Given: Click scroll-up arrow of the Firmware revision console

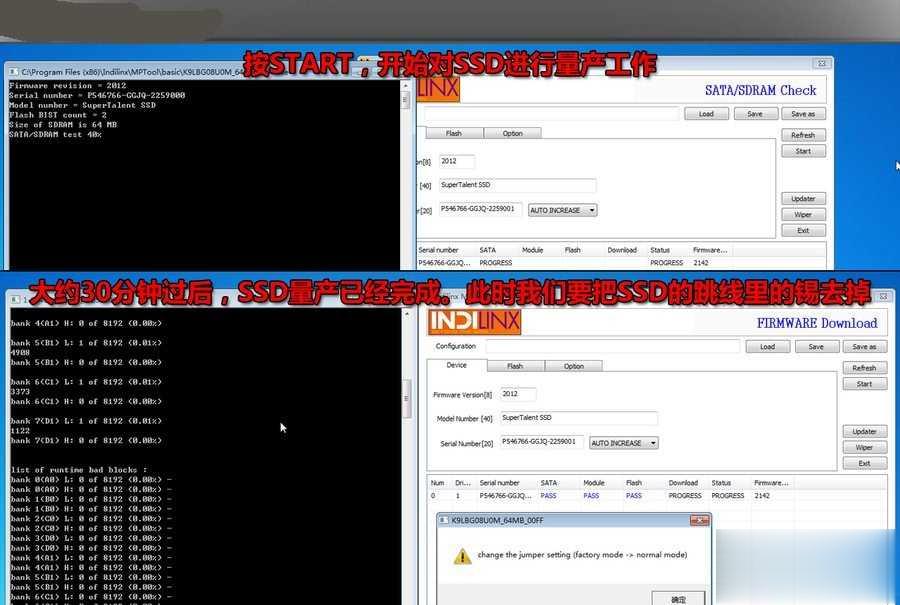Looking at the screenshot, I should point(406,86).
